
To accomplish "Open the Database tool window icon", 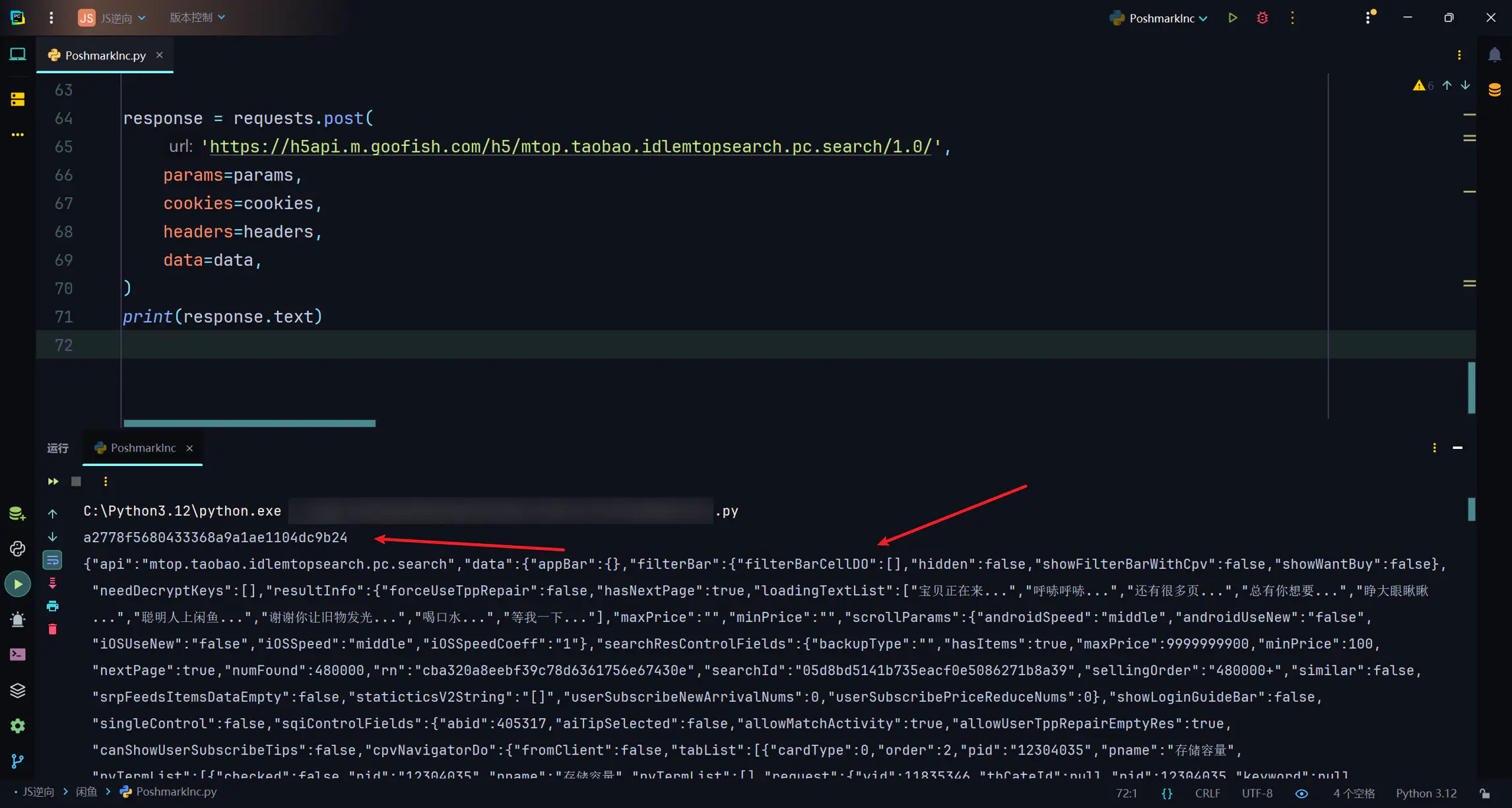I will point(1494,89).
